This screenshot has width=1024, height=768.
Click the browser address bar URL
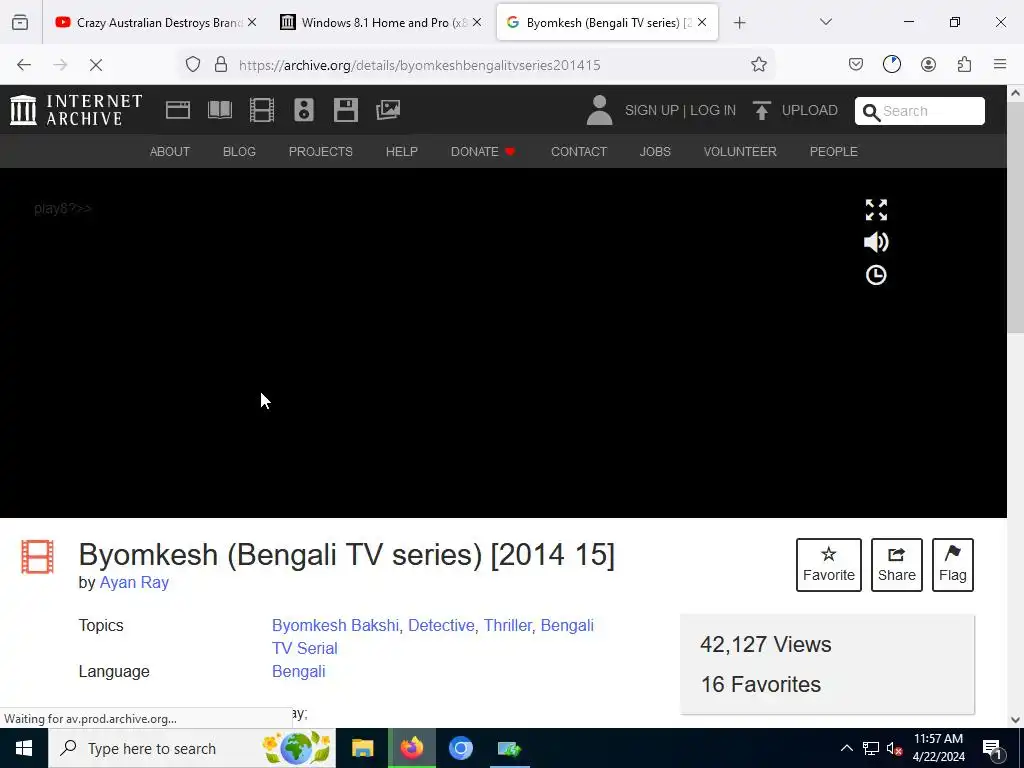[x=419, y=65]
